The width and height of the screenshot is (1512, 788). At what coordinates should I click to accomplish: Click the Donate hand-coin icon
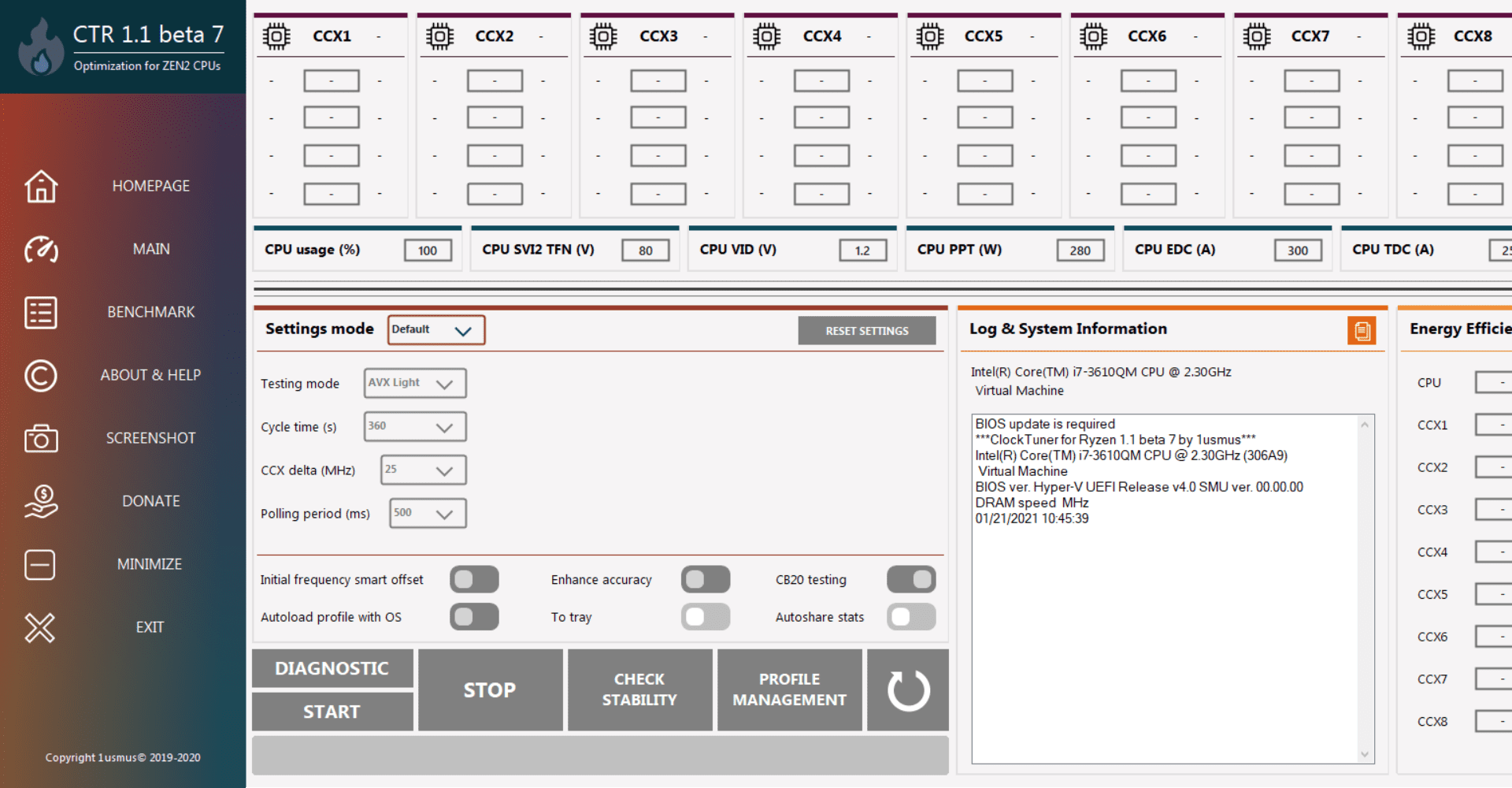41,501
